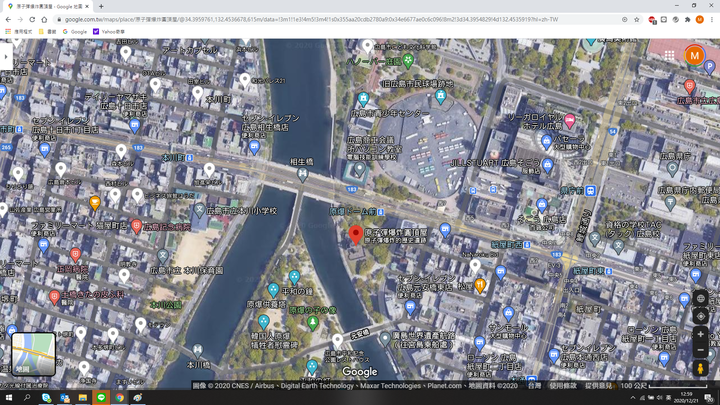The height and width of the screenshot is (405, 720).
Task: Zoom out with the minus button
Action: tap(700, 350)
